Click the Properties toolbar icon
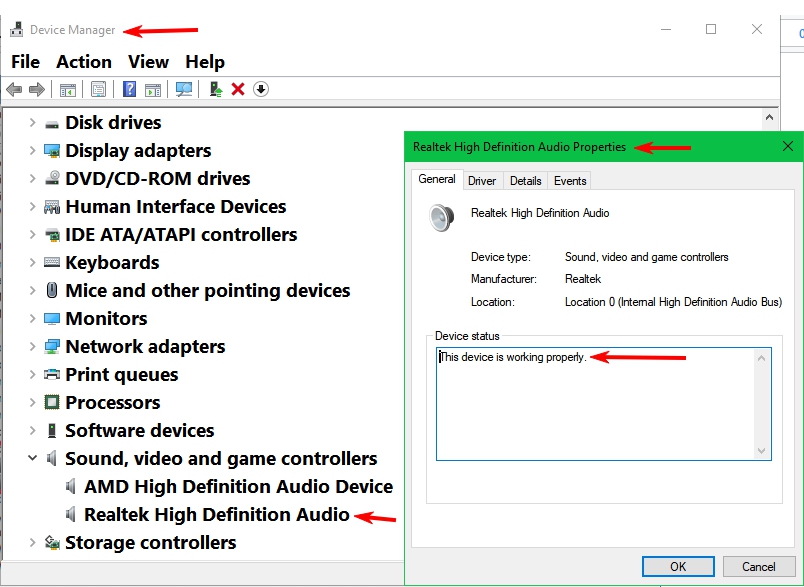The height and width of the screenshot is (587, 804). coord(98,89)
